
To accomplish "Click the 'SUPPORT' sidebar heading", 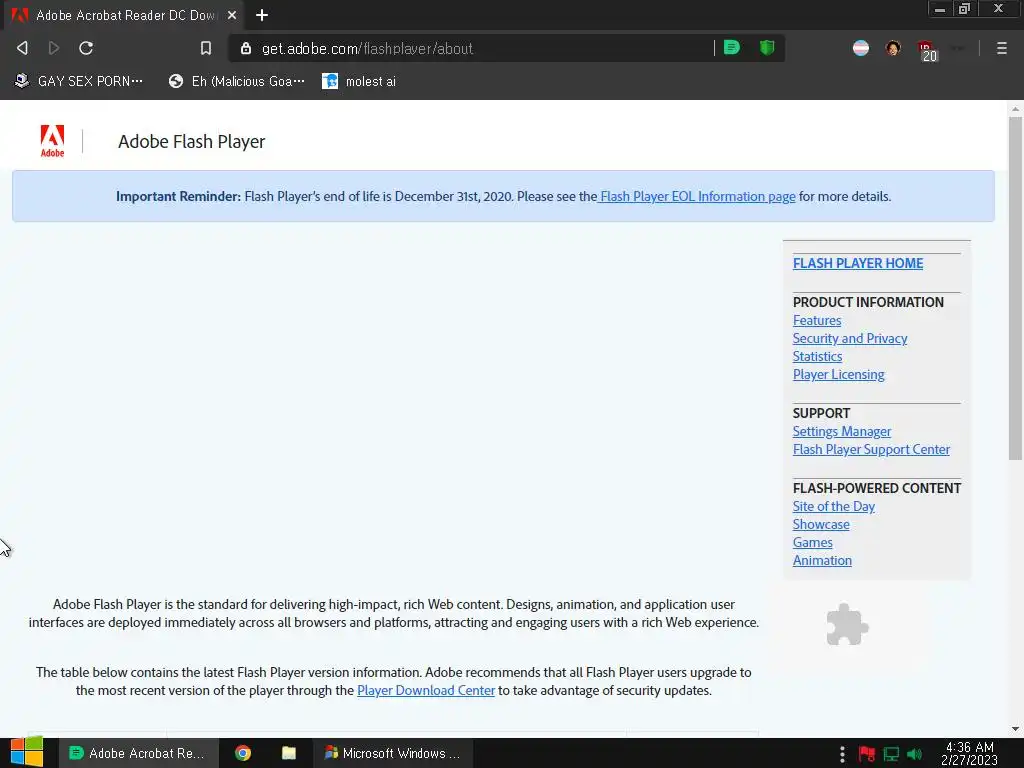I will (x=821, y=413).
